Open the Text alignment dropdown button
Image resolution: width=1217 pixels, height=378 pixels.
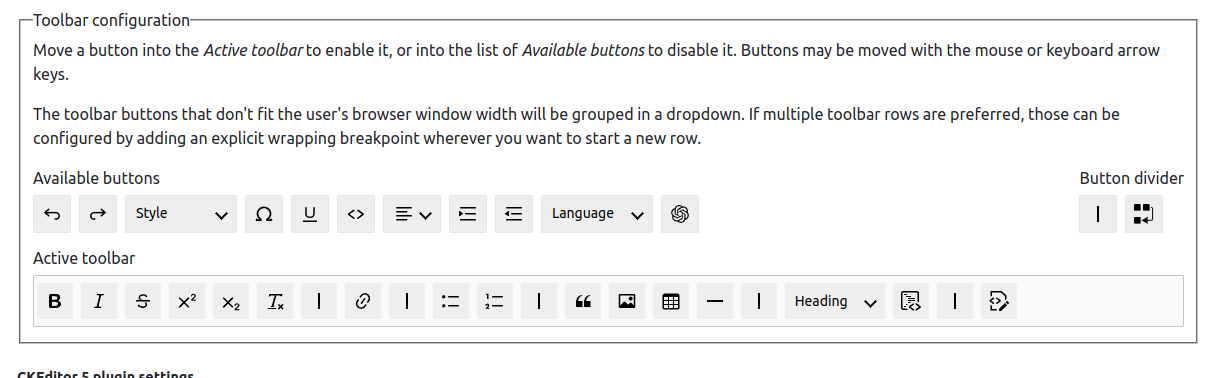click(x=412, y=214)
